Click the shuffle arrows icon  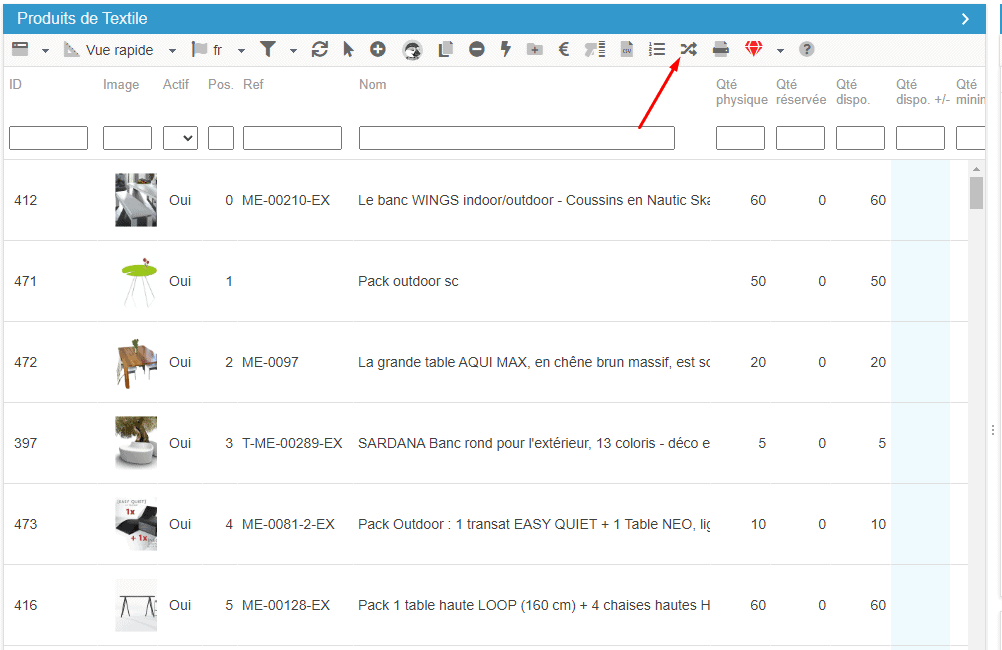pos(688,49)
